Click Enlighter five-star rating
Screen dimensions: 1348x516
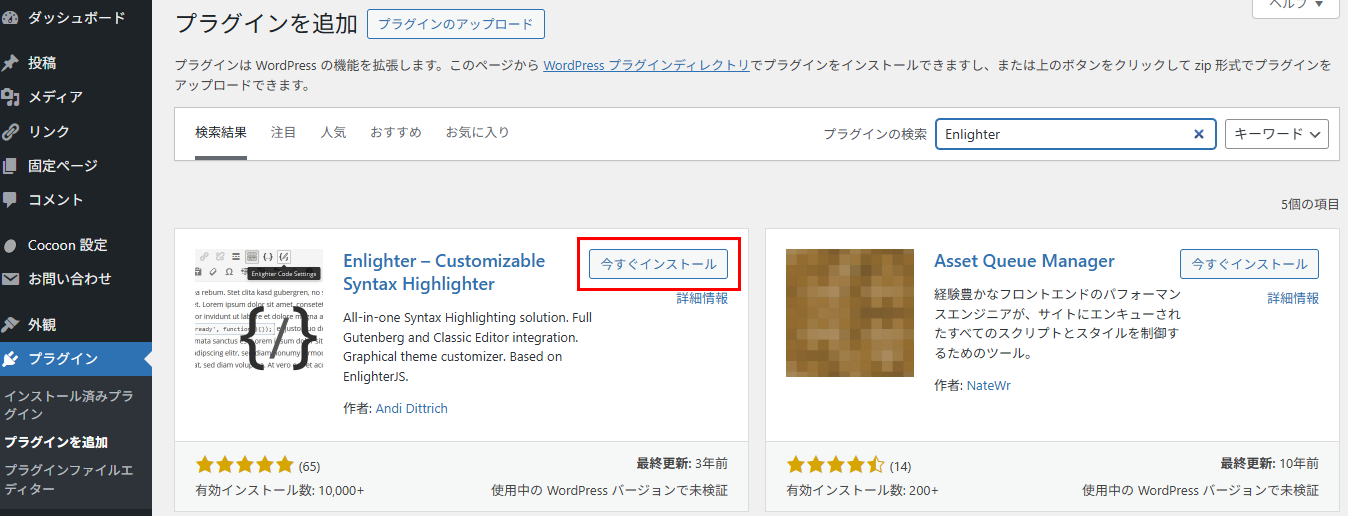coord(245,465)
